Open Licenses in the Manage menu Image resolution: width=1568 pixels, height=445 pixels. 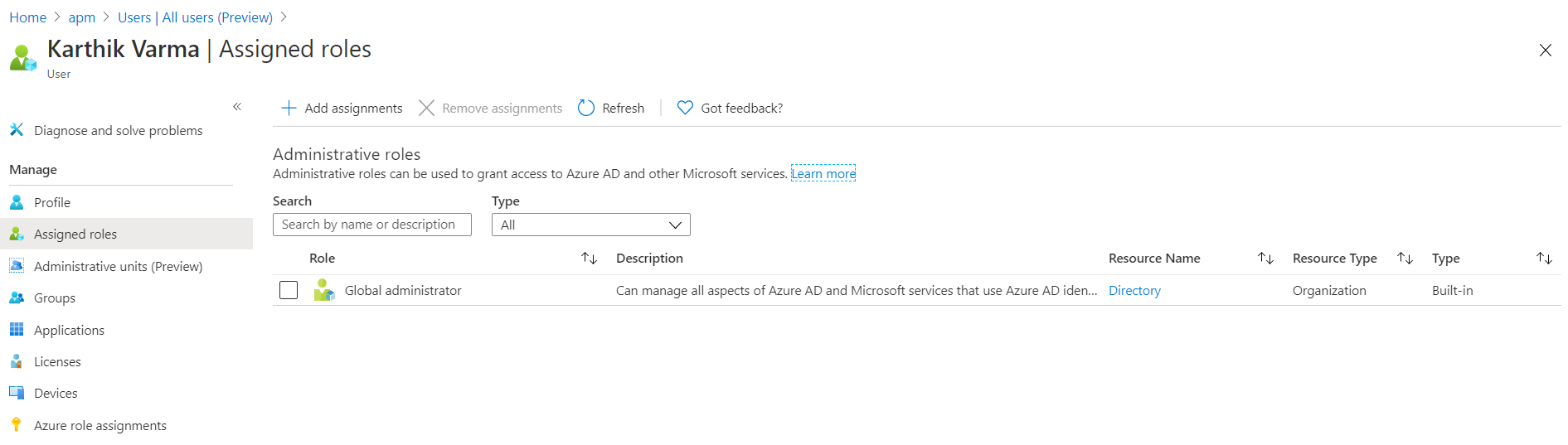pyautogui.click(x=57, y=361)
